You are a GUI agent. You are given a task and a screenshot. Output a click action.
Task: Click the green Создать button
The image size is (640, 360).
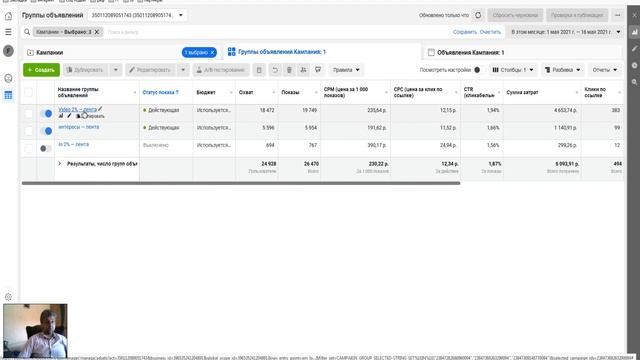[41, 70]
